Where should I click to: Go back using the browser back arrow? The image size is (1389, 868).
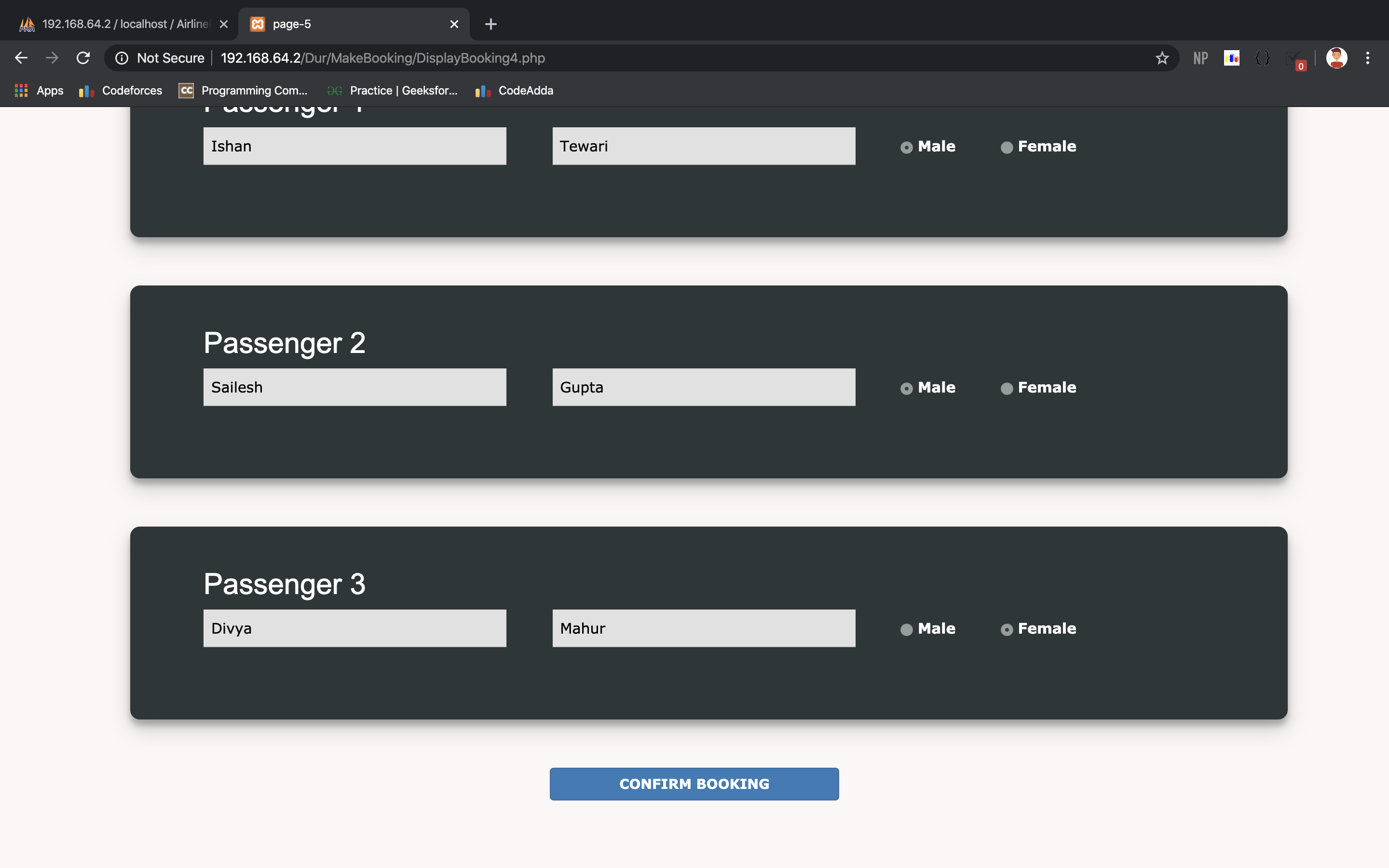21,58
